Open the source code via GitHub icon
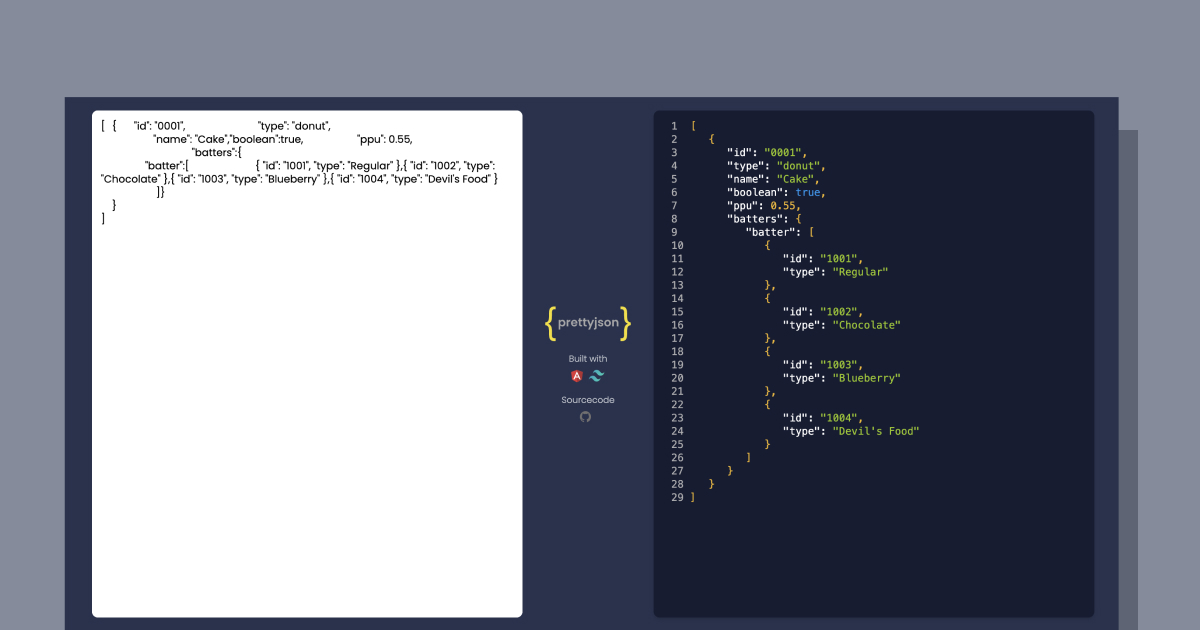The image size is (1200, 630). [586, 417]
